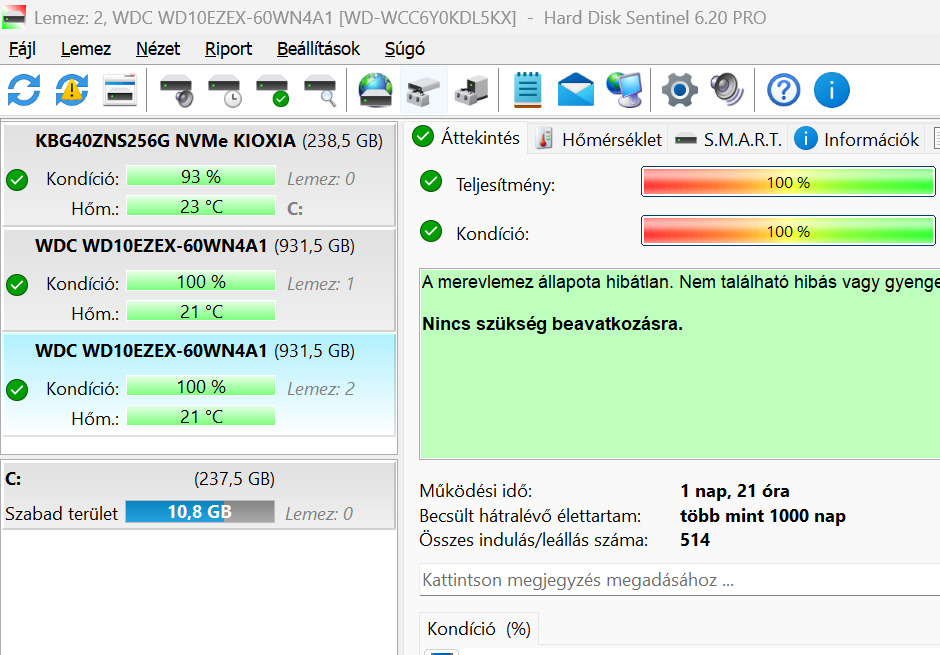This screenshot has height=655, width=940.
Task: Click the text Nincs szükség beavatkozásra.
Action: pos(552,324)
